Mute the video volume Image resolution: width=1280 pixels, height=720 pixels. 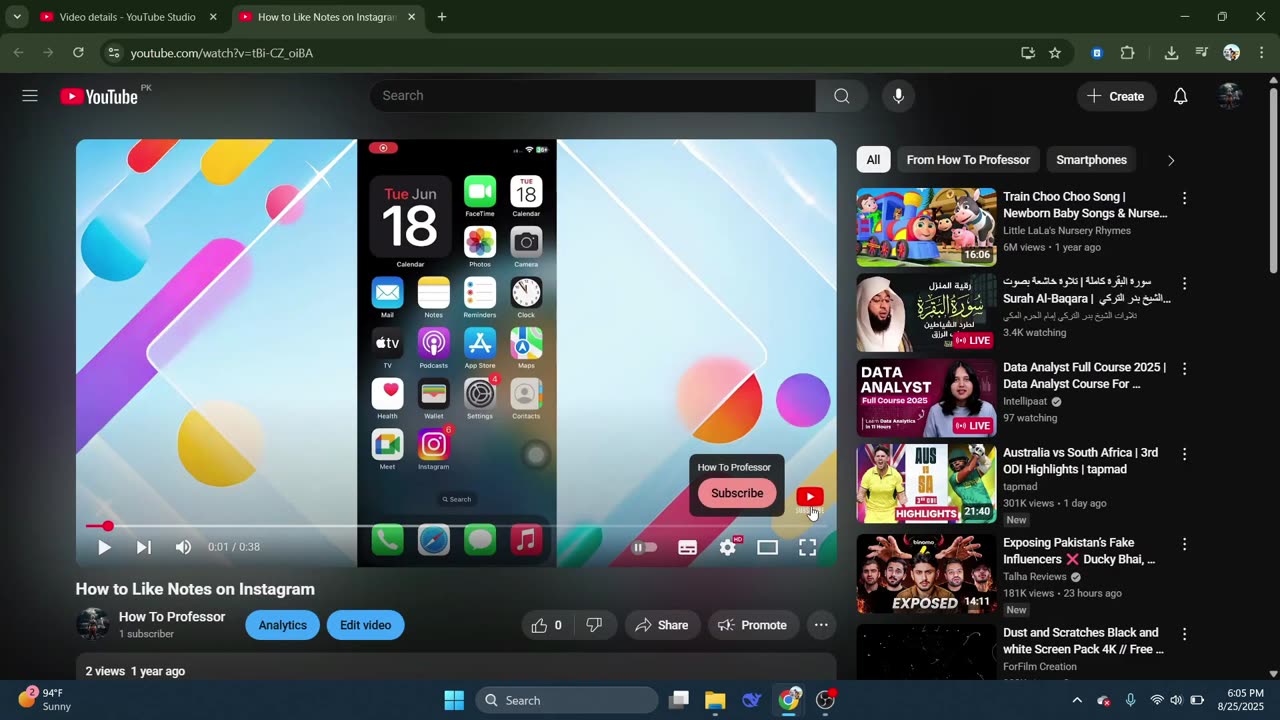[183, 547]
